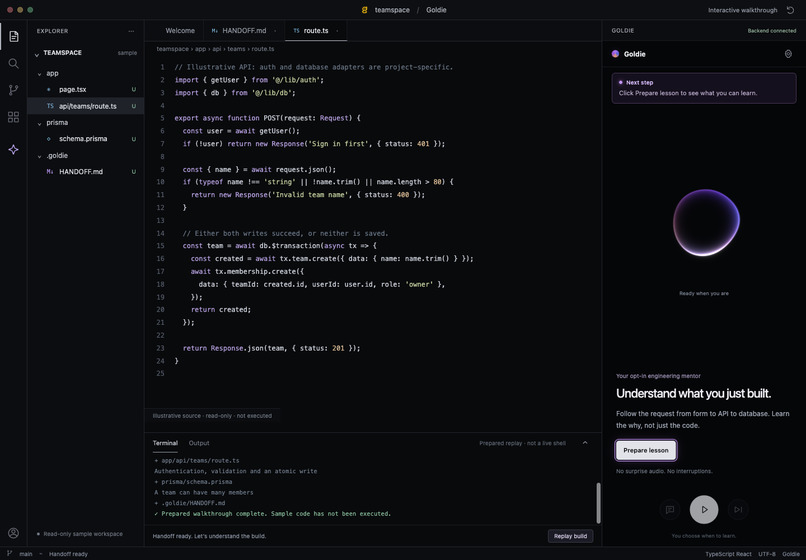
Task: Click 'route.ts' breadcrumb segment
Action: (x=263, y=49)
